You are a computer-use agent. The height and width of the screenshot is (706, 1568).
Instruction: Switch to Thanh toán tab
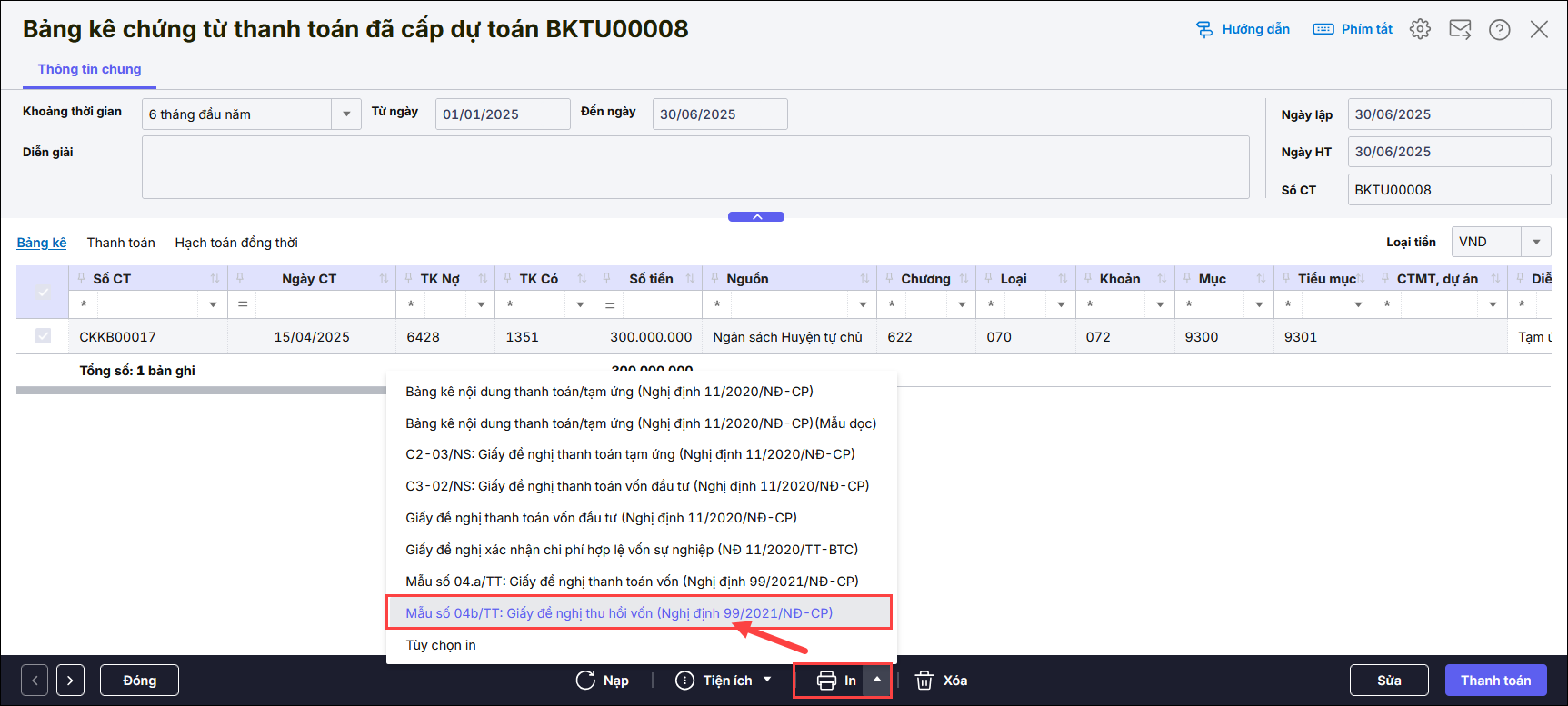tap(121, 243)
